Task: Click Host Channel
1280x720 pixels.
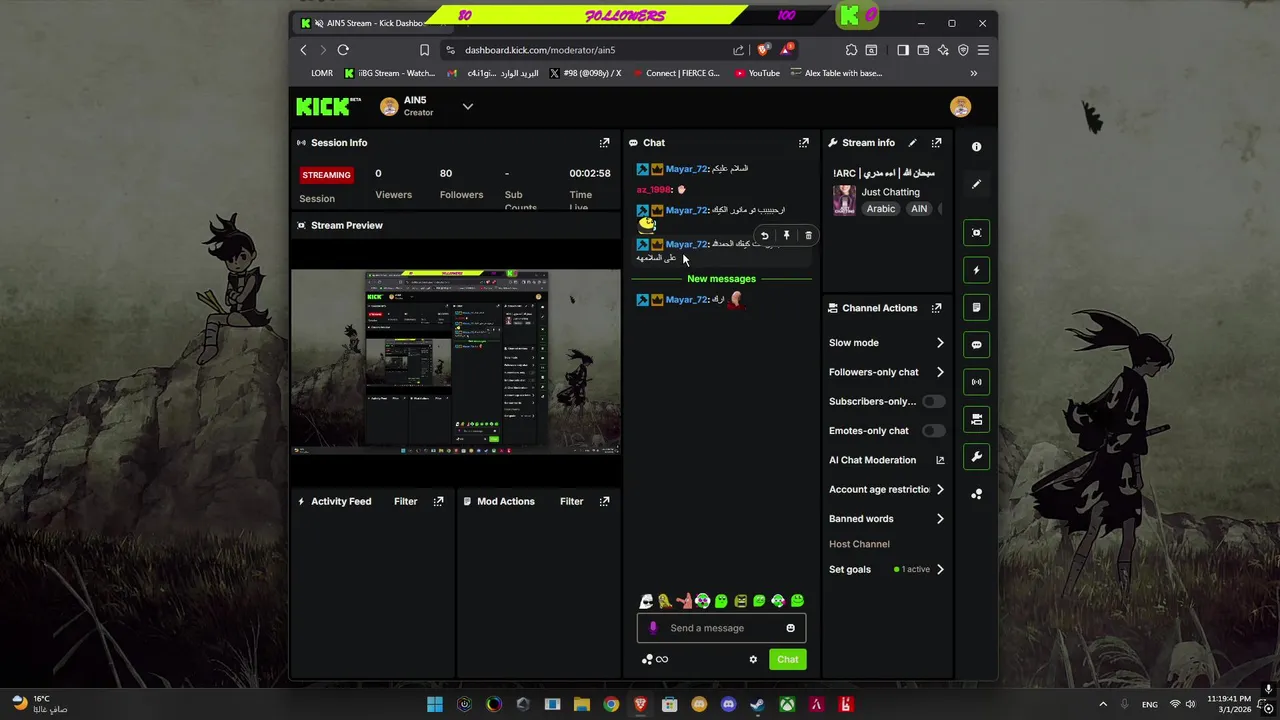Action: click(x=859, y=544)
